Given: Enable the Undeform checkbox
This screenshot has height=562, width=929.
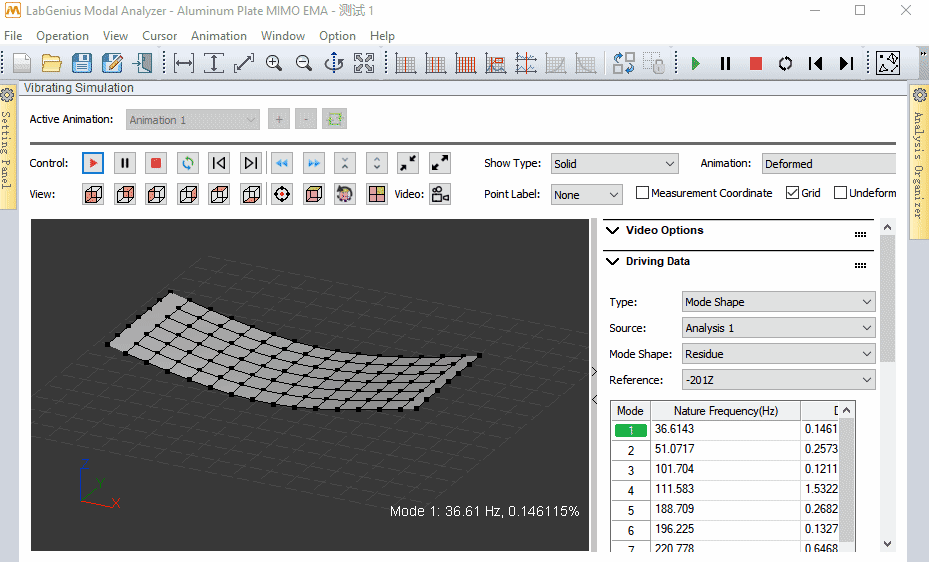Looking at the screenshot, I should click(x=840, y=192).
